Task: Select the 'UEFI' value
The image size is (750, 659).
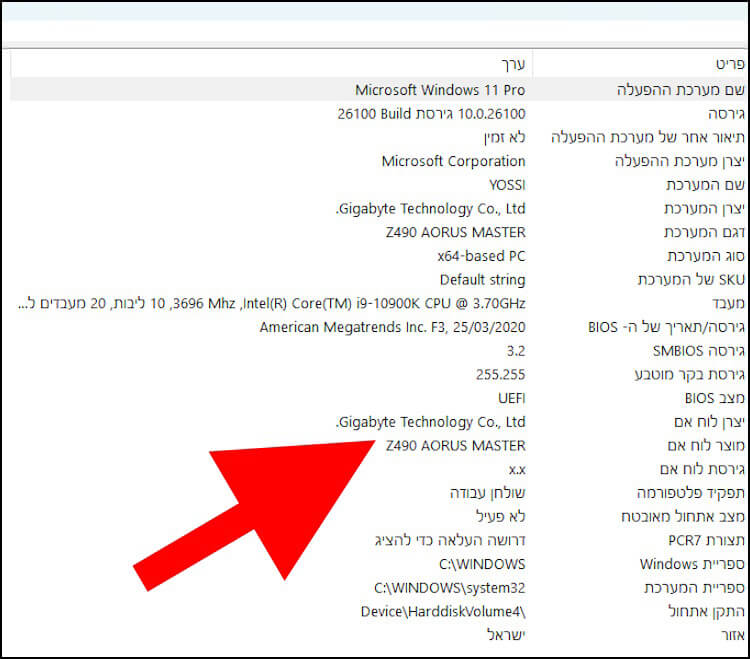Action: 511,398
